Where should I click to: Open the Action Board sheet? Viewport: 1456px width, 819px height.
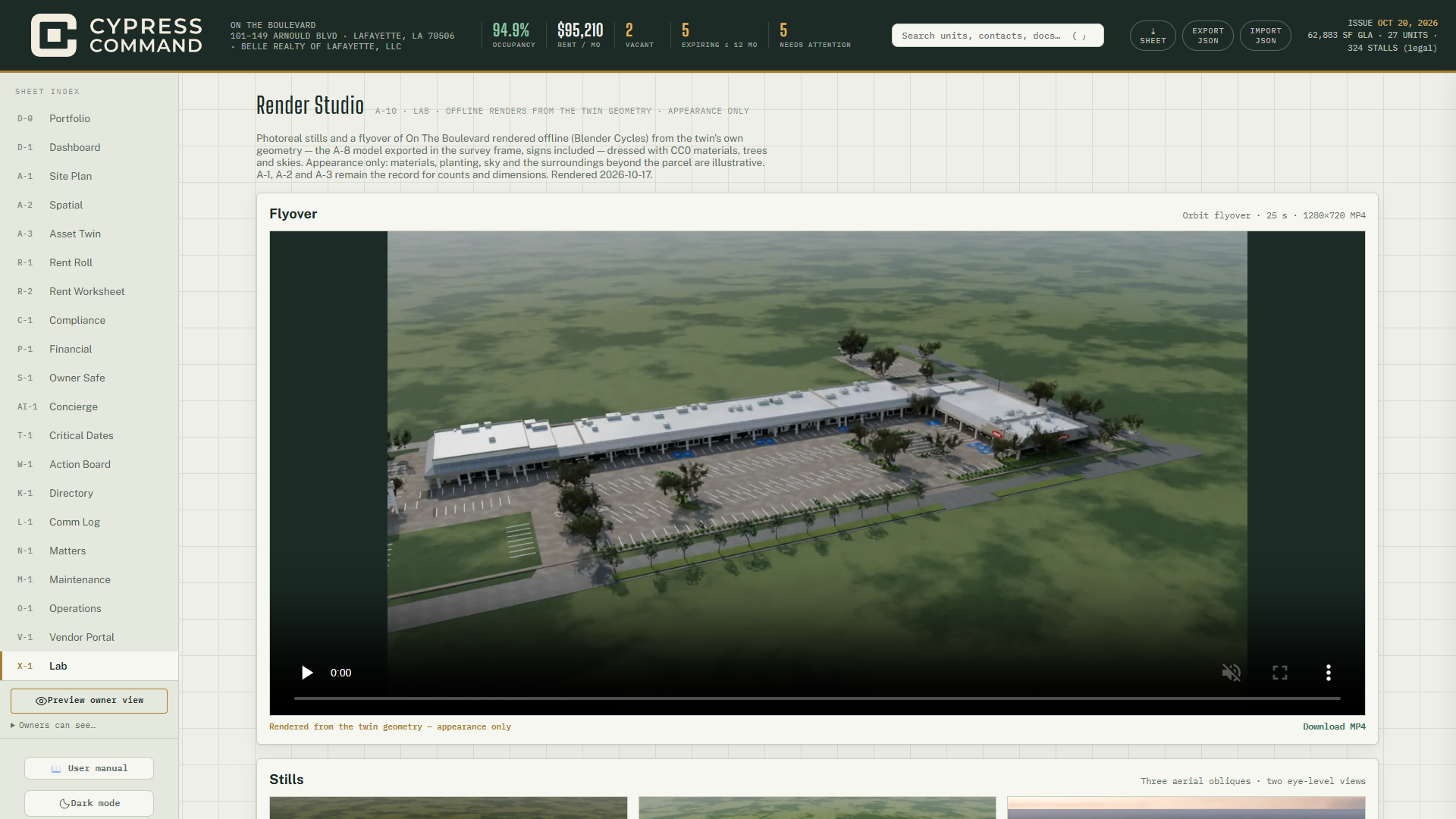[x=89, y=465]
